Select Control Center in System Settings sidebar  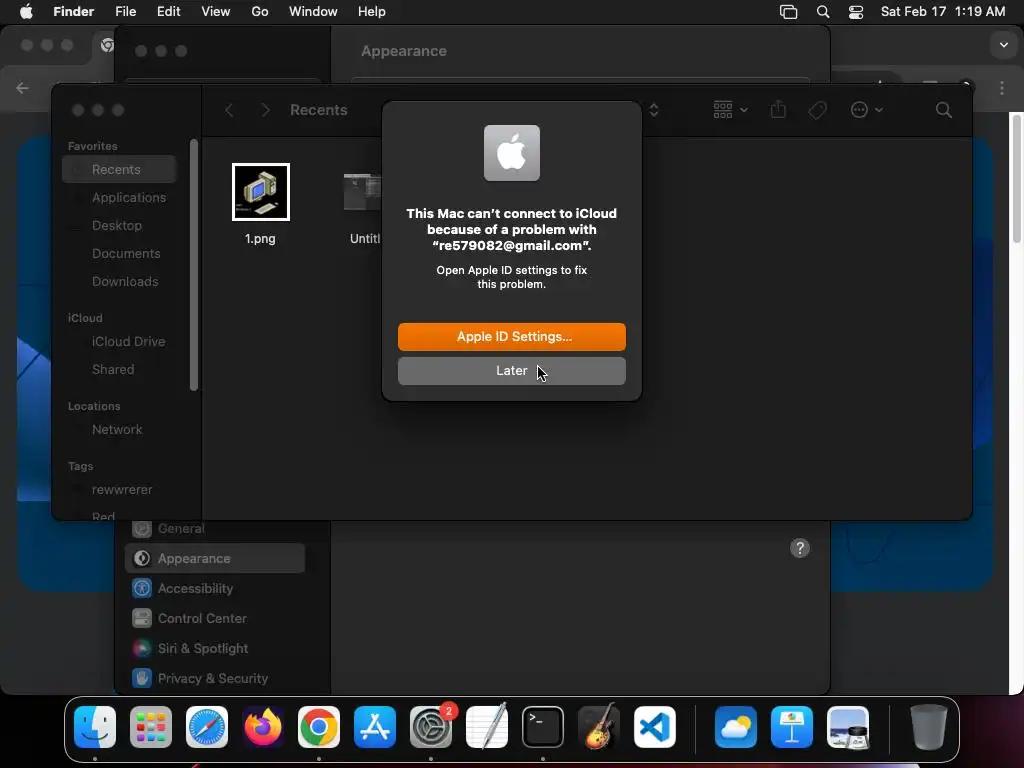click(x=215, y=618)
